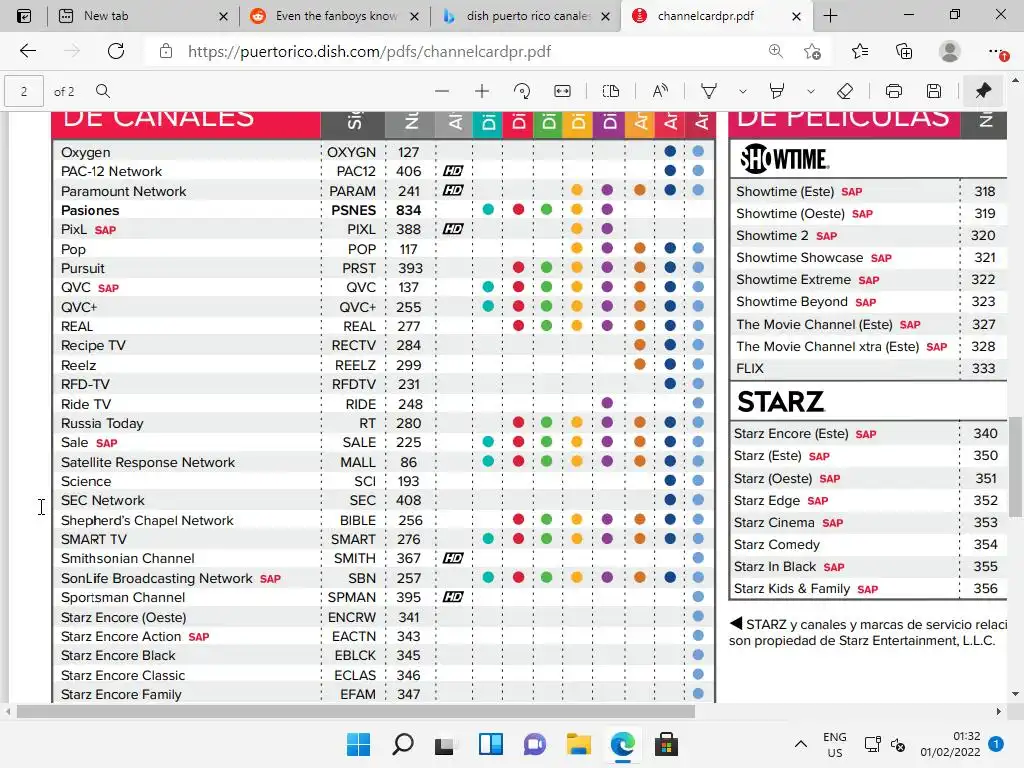Click the horizontal scrollbar thumb
The image size is (1024, 768).
coord(355,711)
